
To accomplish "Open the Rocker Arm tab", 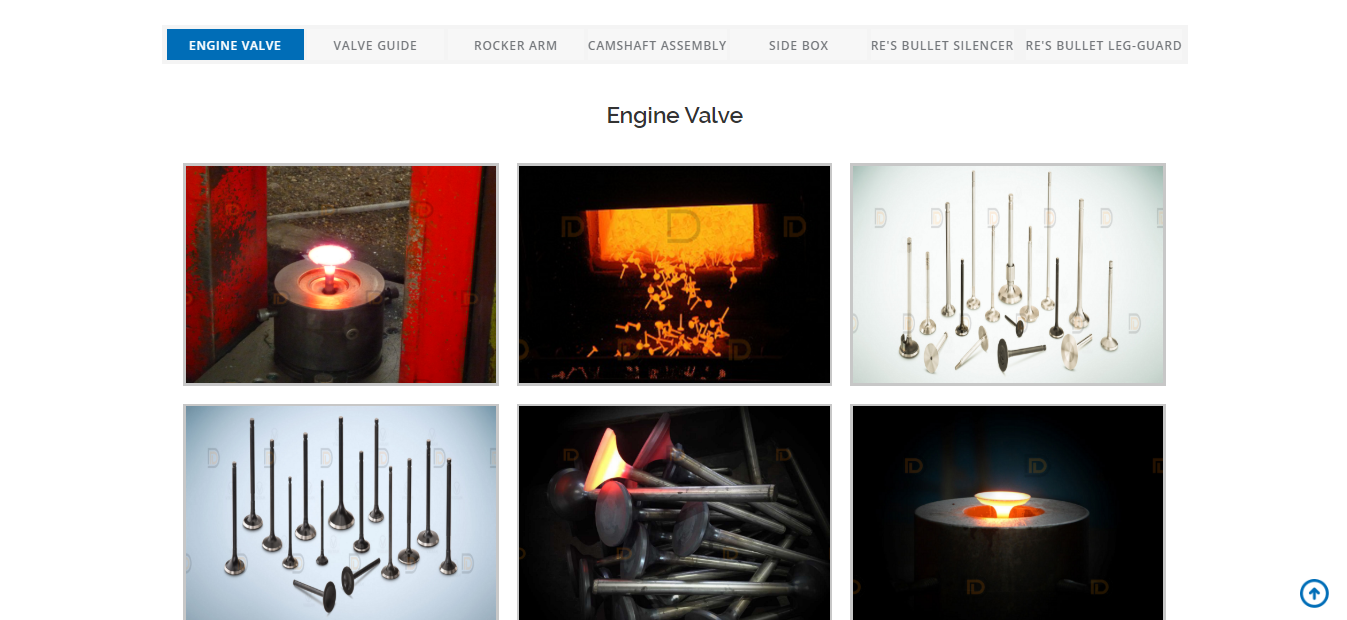I will click(515, 45).
